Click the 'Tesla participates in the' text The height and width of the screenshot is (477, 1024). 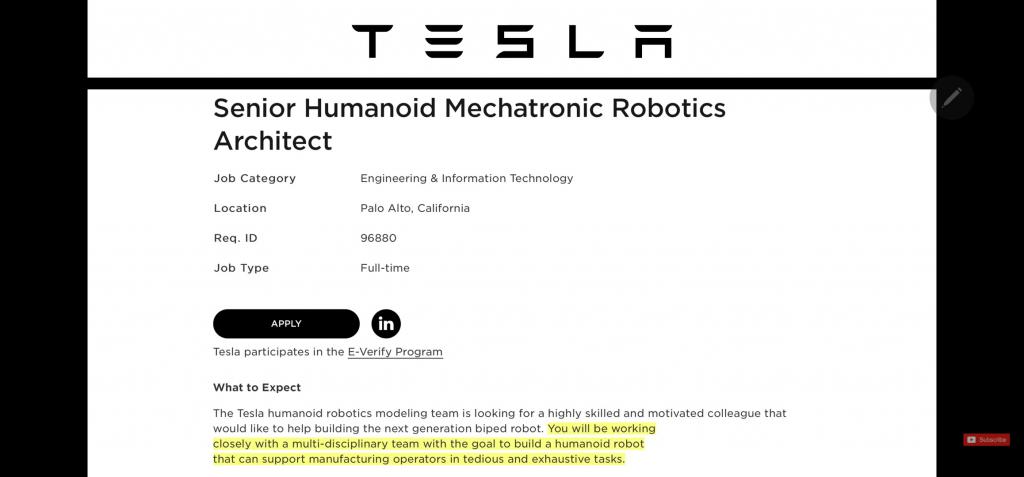coord(278,352)
